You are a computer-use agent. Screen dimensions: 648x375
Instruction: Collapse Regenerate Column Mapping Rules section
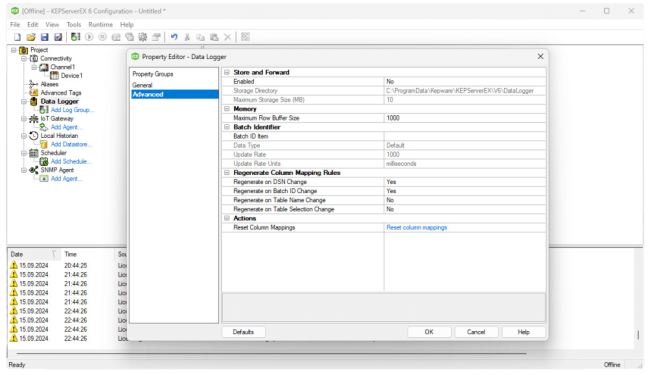click(226, 173)
